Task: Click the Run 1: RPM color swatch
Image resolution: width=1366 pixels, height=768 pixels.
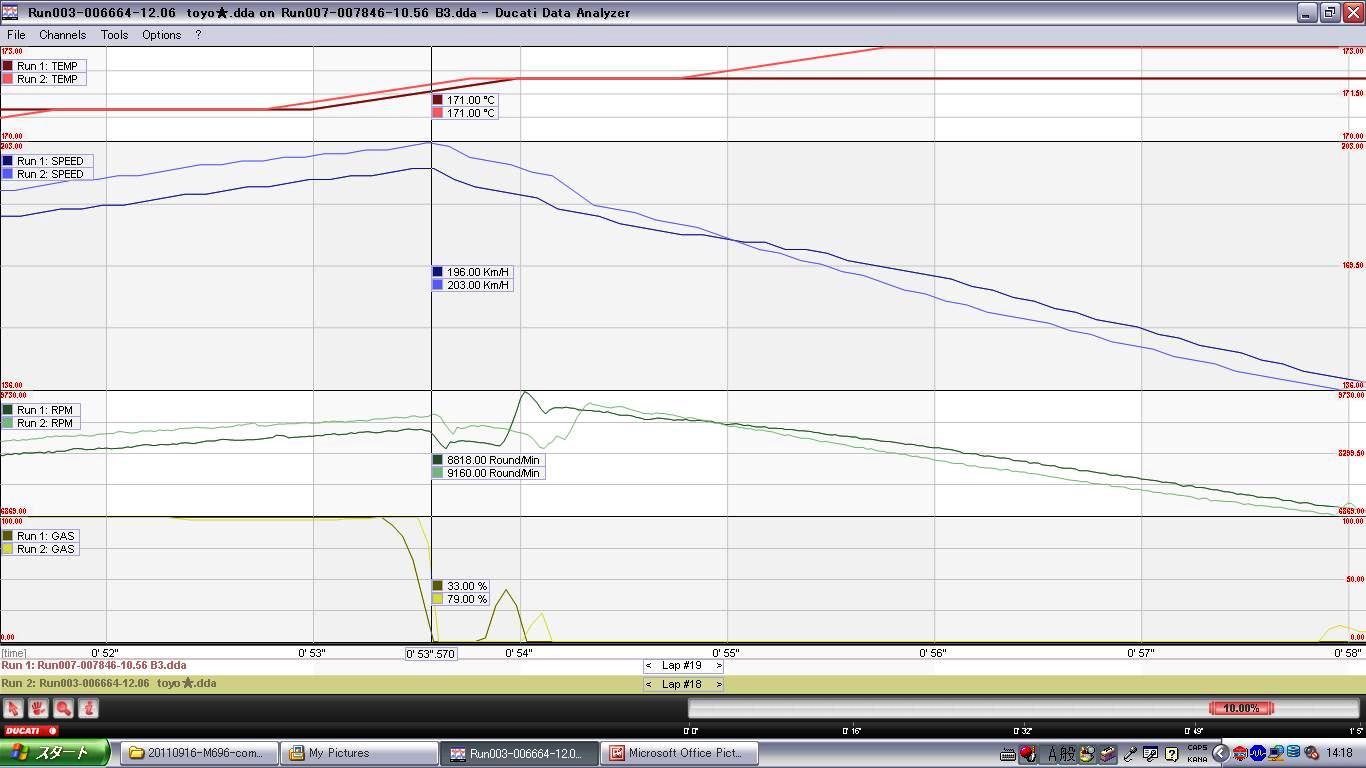Action: pos(8,410)
